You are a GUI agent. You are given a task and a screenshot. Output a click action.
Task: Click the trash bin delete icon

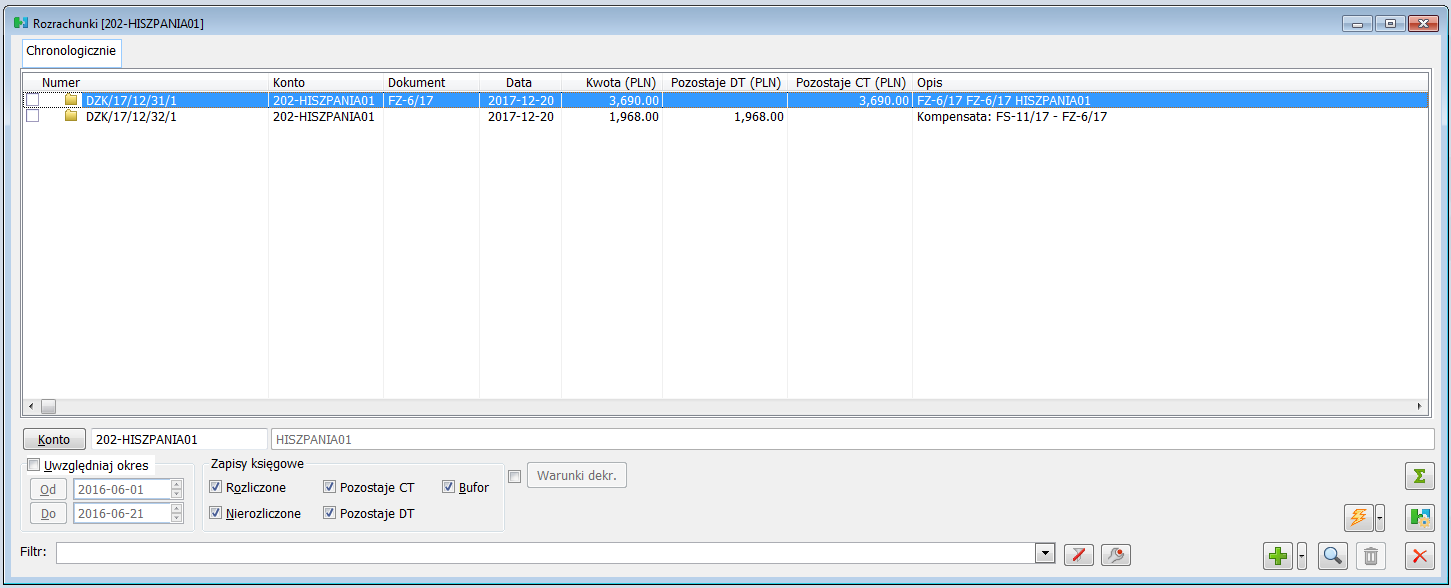1371,556
